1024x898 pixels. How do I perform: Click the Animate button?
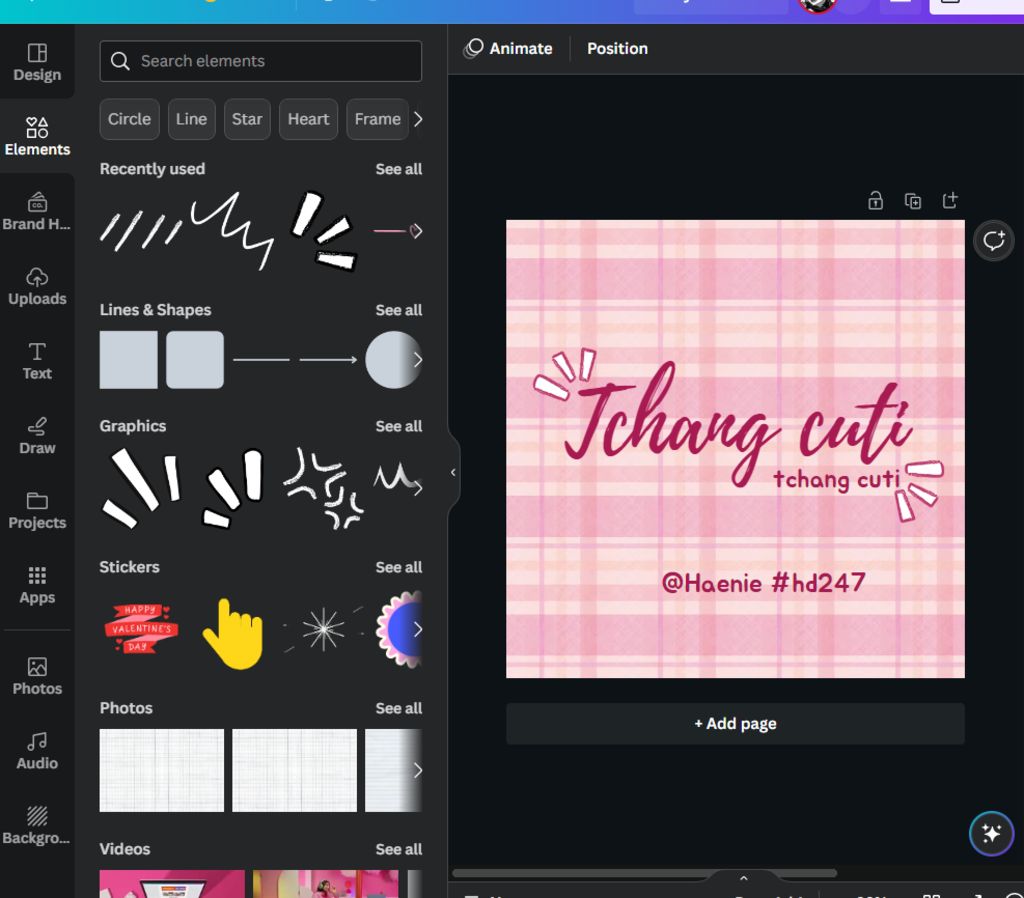509,48
